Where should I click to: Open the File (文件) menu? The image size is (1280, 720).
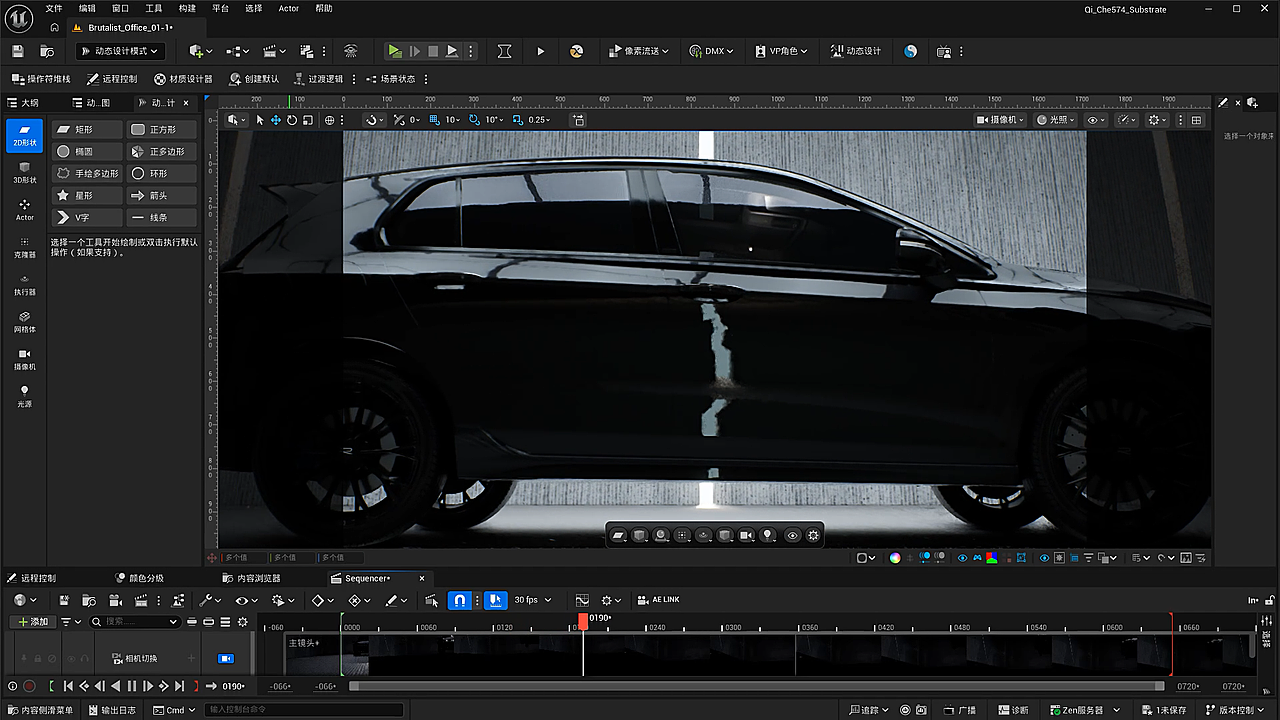tap(54, 8)
